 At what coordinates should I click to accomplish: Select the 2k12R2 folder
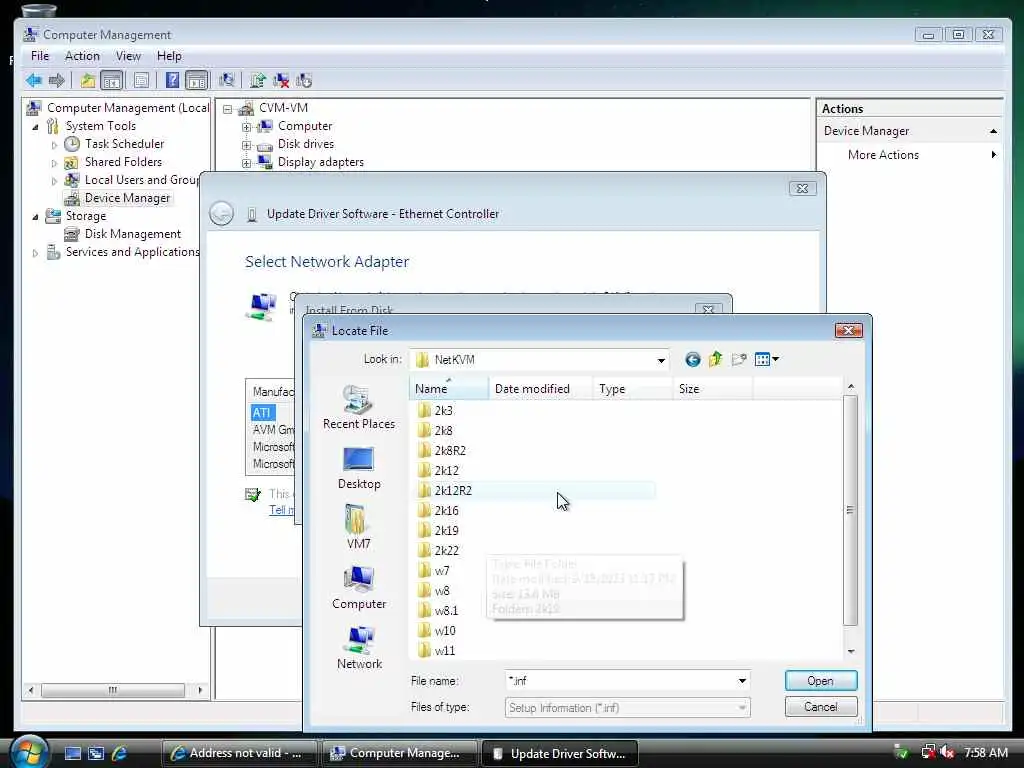536,490
